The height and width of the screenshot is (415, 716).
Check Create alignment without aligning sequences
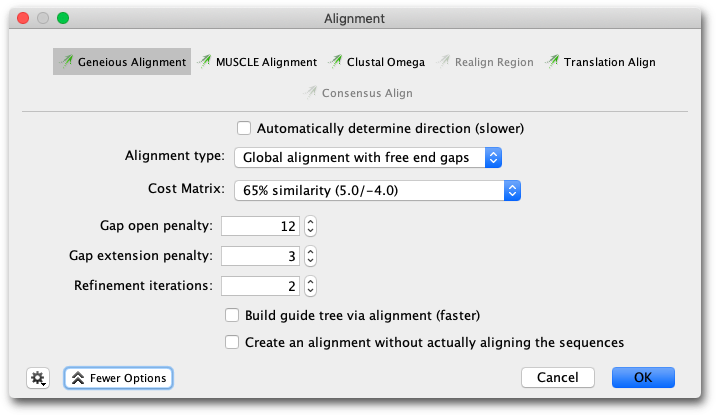232,342
